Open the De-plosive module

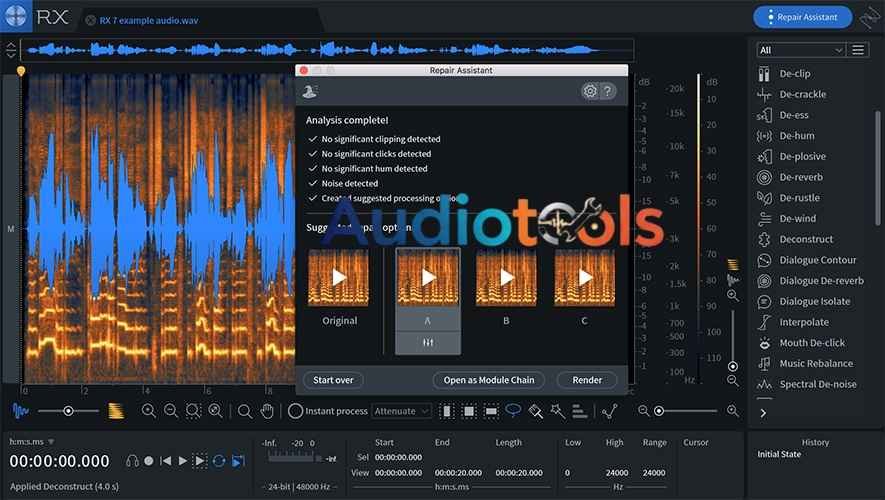pyautogui.click(x=802, y=156)
